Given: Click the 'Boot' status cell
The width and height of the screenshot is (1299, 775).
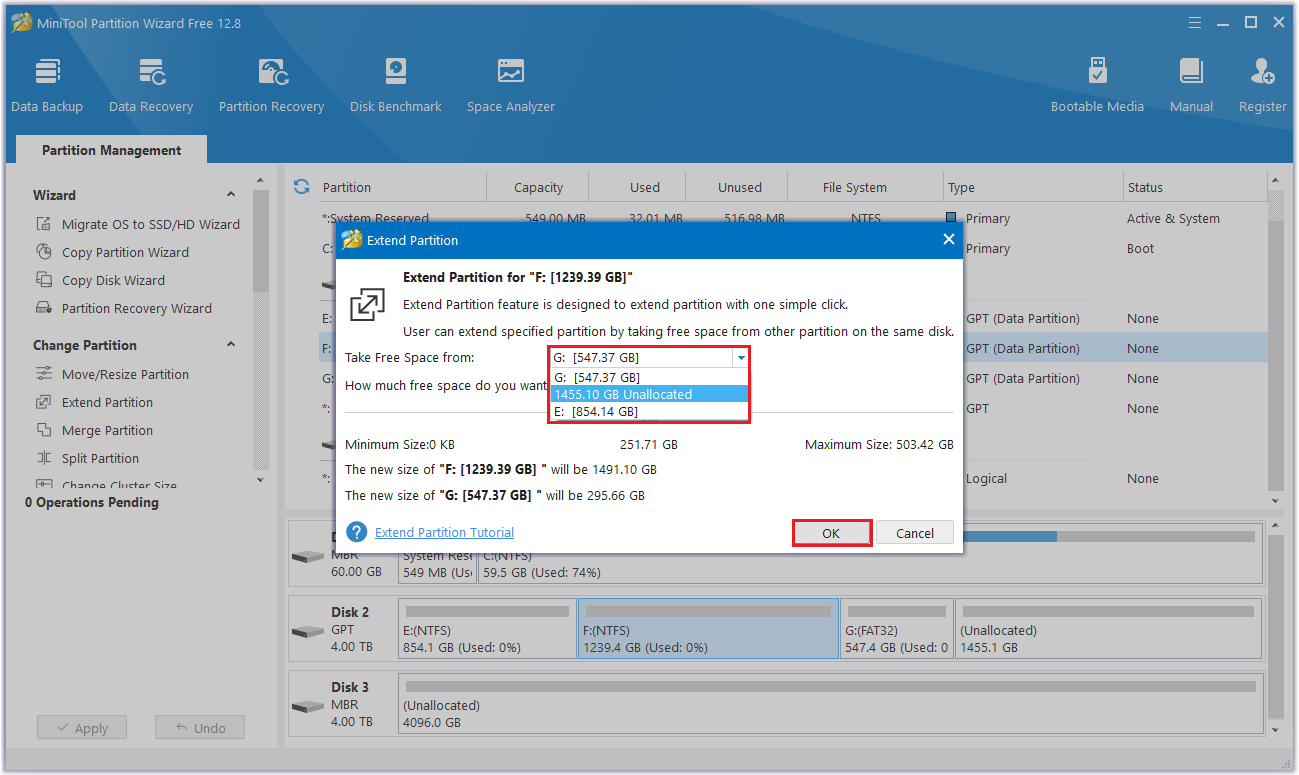Looking at the screenshot, I should (x=1140, y=248).
